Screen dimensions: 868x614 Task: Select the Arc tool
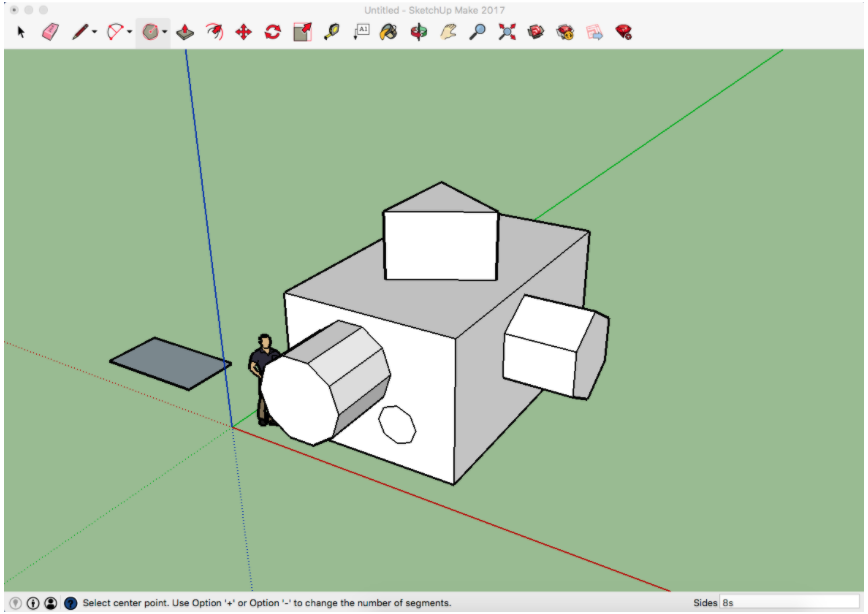point(115,32)
